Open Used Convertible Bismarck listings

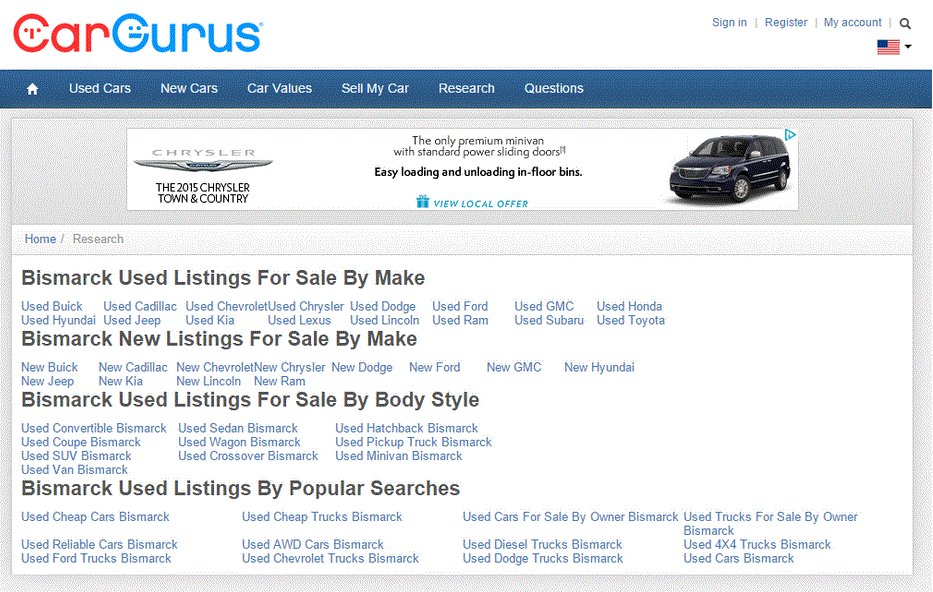(x=94, y=428)
